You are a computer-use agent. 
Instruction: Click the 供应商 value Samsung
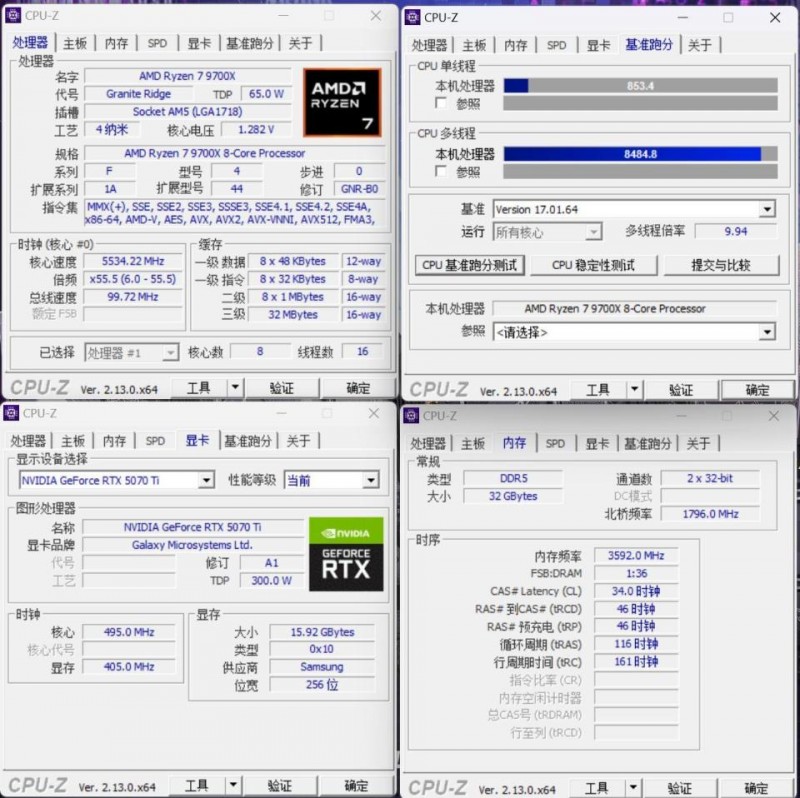(322, 667)
